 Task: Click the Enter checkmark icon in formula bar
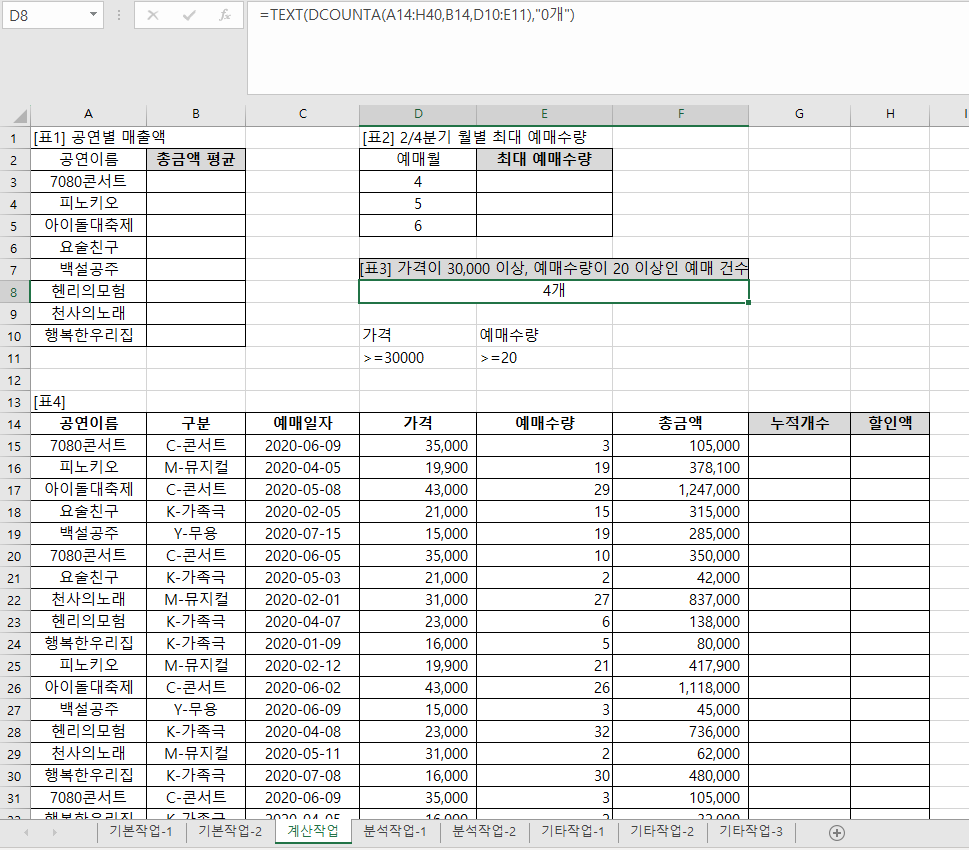point(189,15)
